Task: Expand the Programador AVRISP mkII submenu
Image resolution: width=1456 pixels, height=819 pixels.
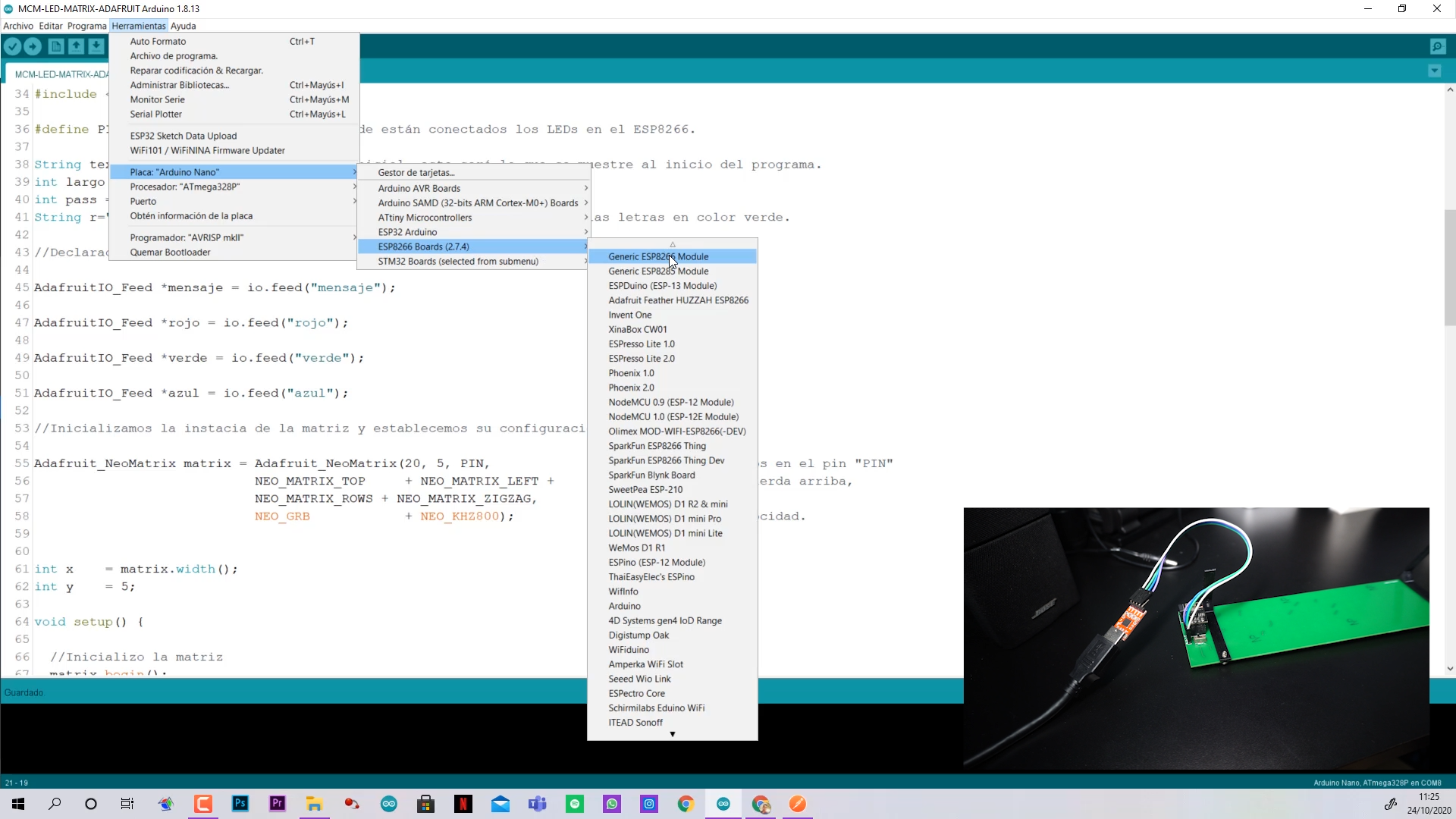Action: coord(234,237)
